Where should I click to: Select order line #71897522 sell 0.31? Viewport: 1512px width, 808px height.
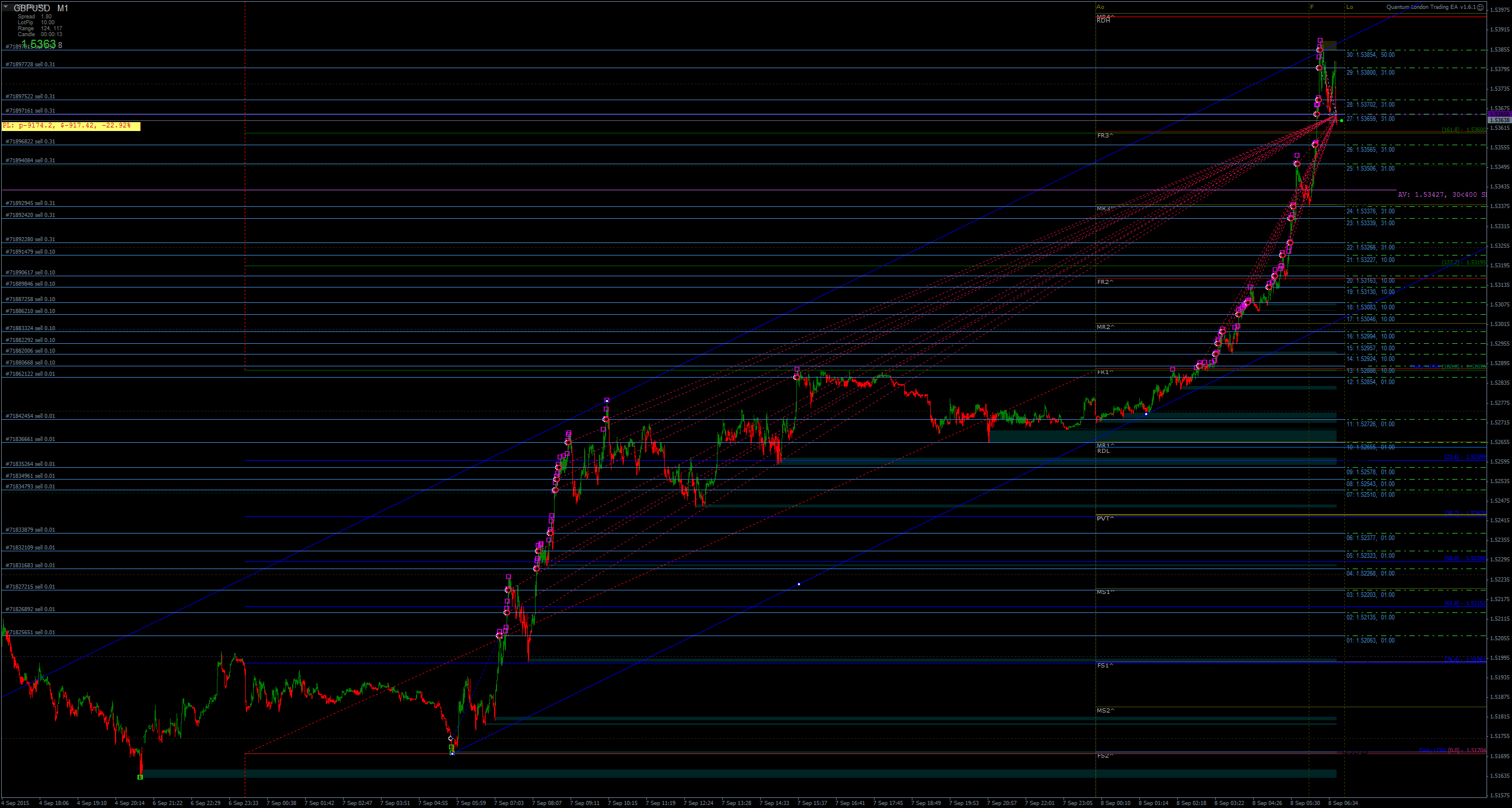tap(30, 97)
